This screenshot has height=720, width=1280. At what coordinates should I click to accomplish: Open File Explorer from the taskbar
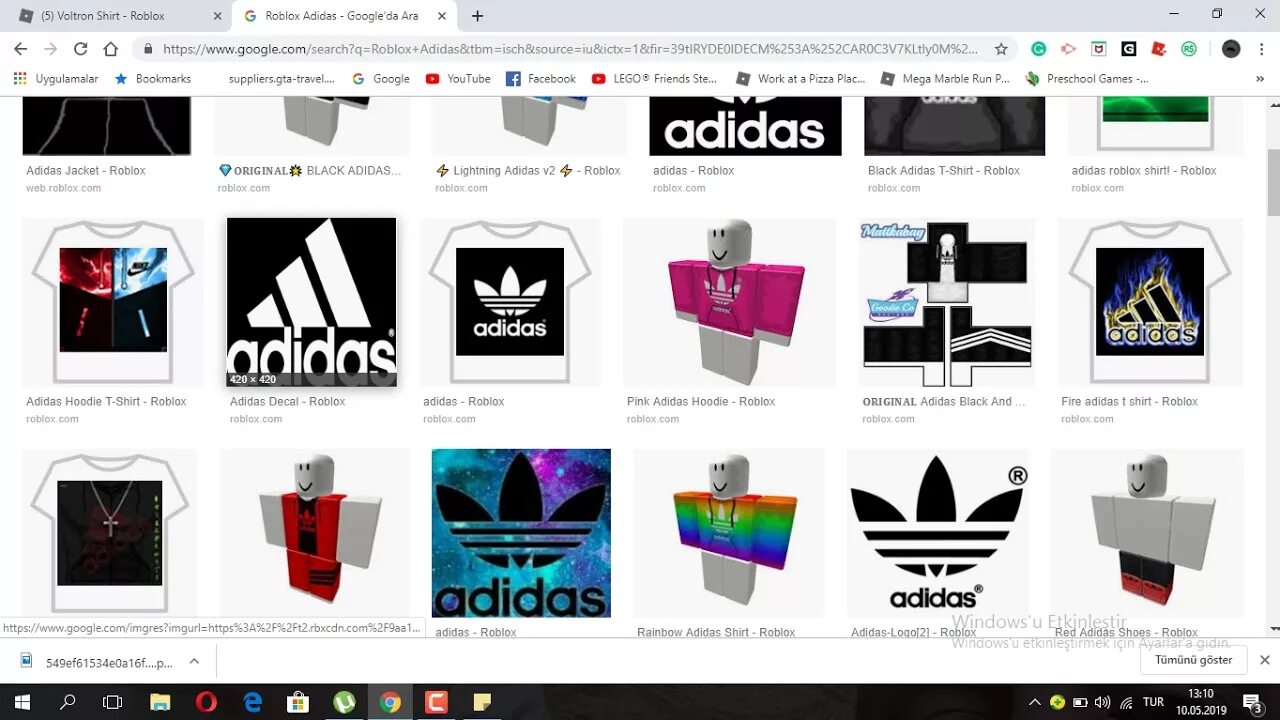[x=160, y=702]
